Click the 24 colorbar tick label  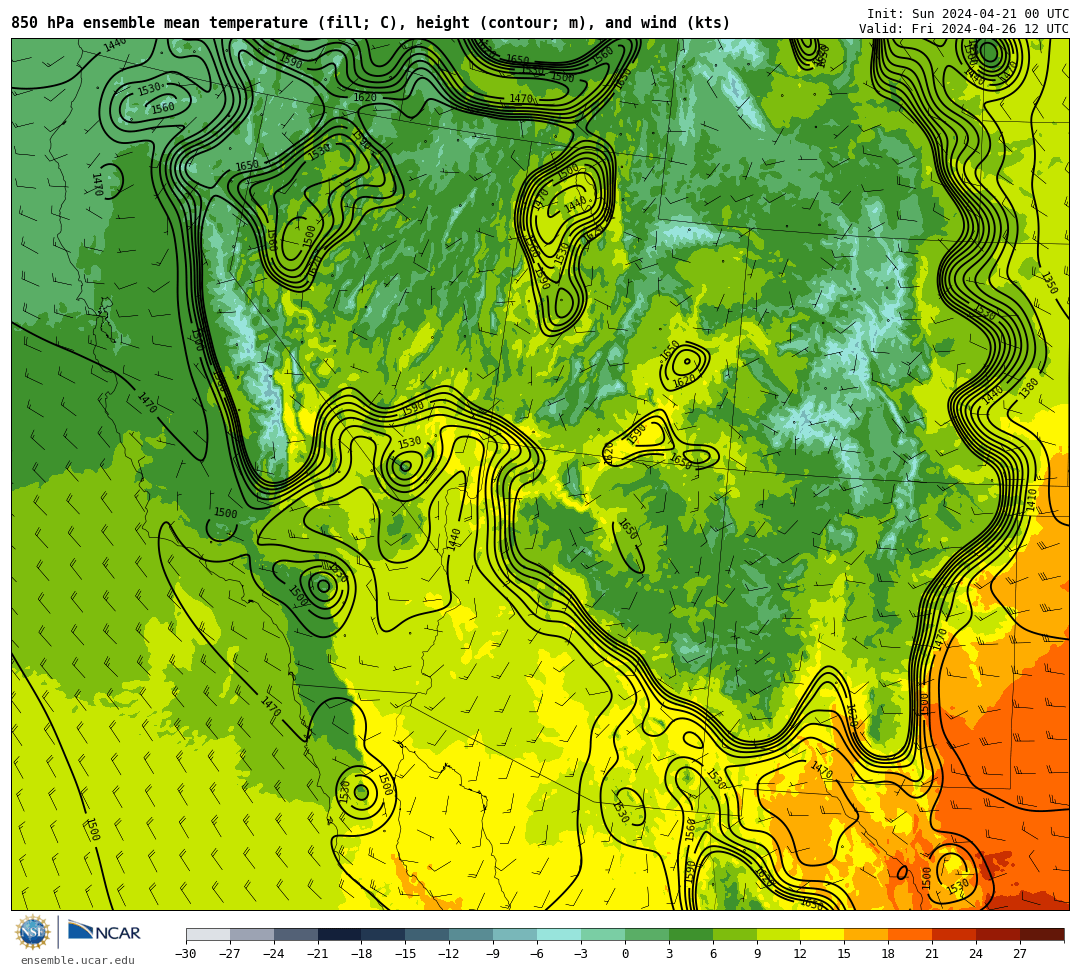pyautogui.click(x=977, y=954)
